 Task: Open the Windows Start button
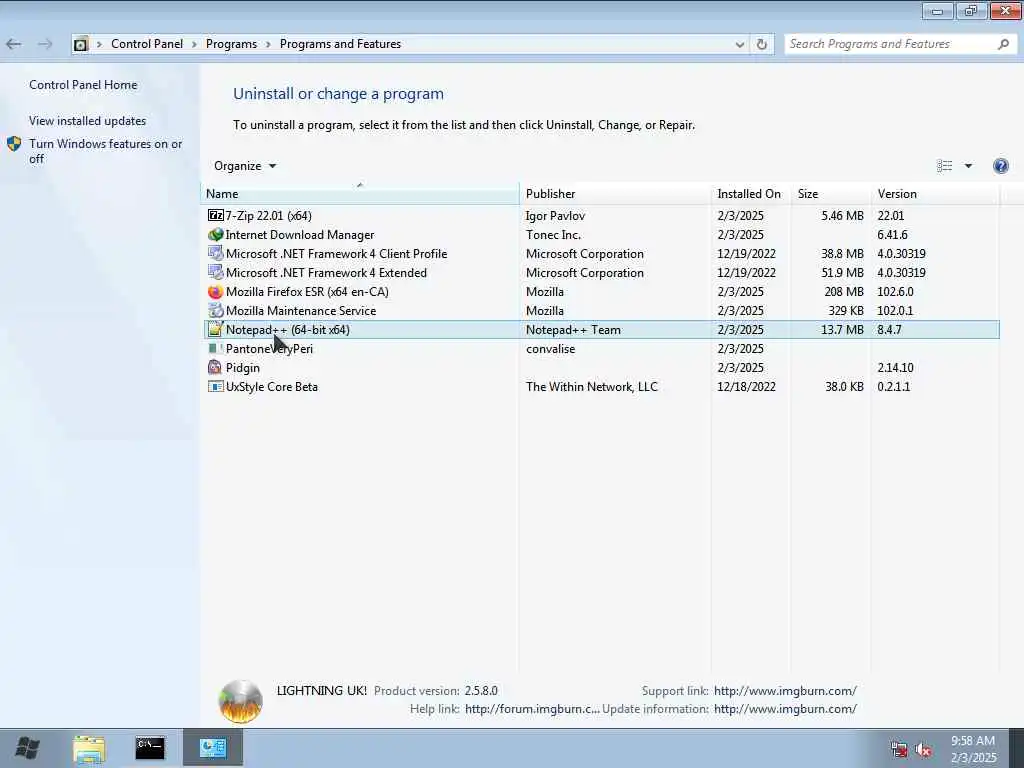(27, 748)
